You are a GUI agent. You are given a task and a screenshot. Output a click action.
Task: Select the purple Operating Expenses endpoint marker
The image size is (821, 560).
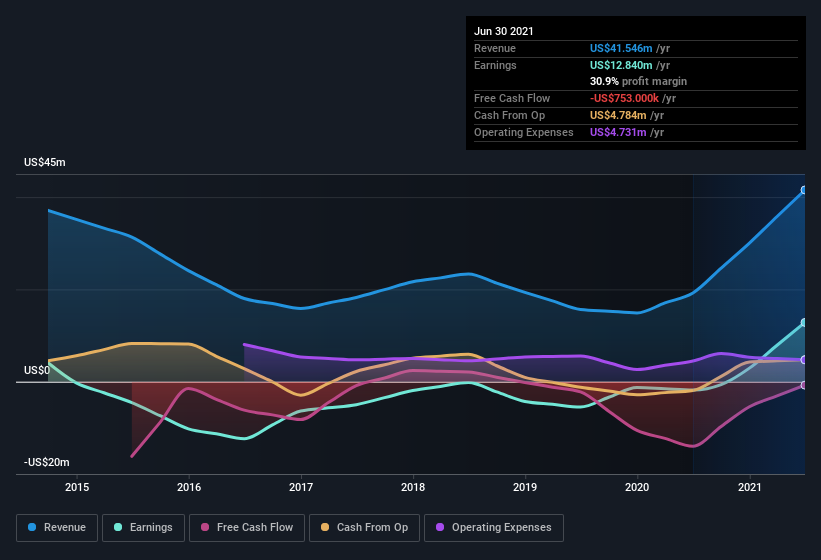pos(804,360)
